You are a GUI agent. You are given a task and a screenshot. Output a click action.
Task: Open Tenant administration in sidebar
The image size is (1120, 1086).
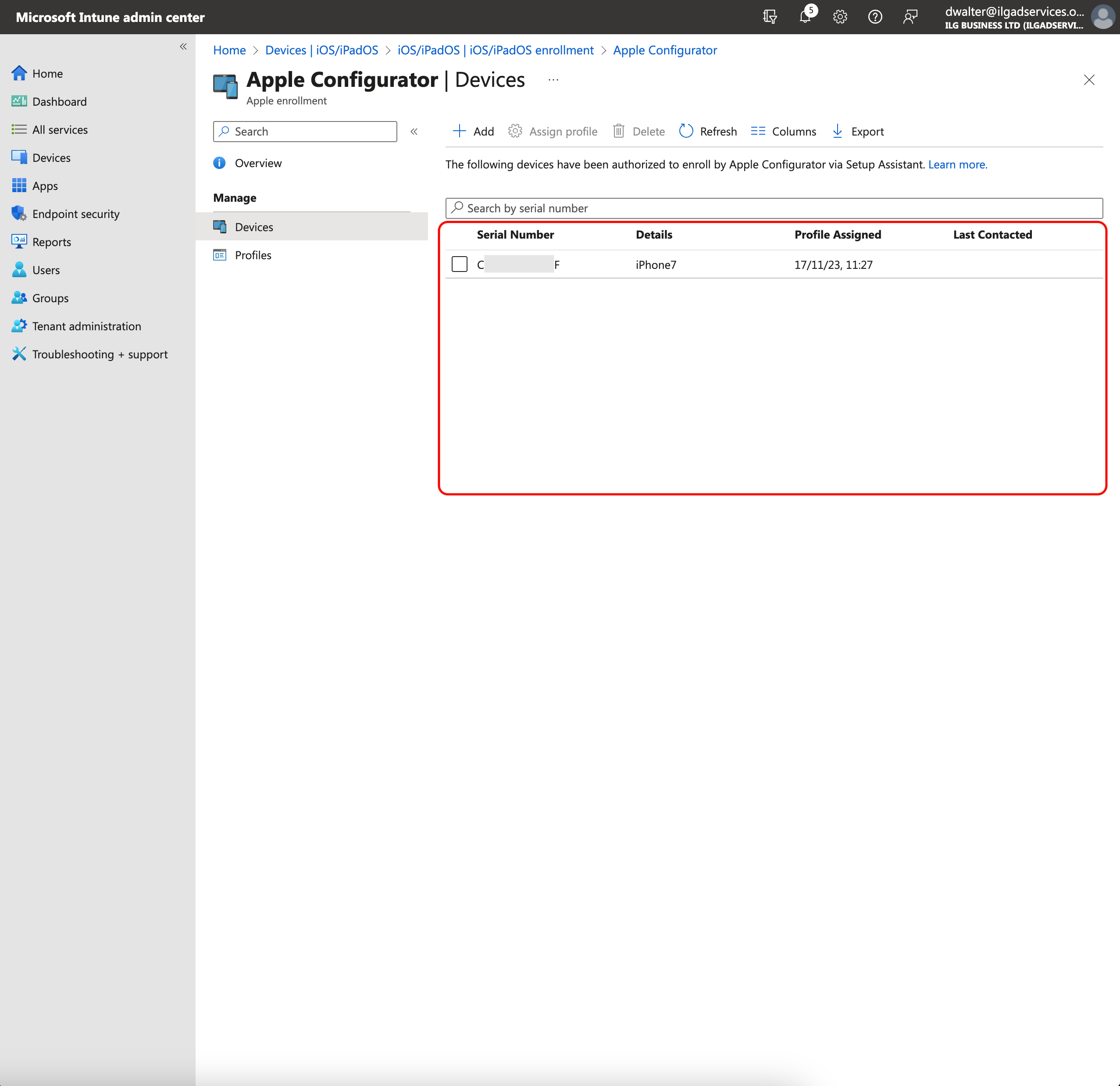coord(86,326)
